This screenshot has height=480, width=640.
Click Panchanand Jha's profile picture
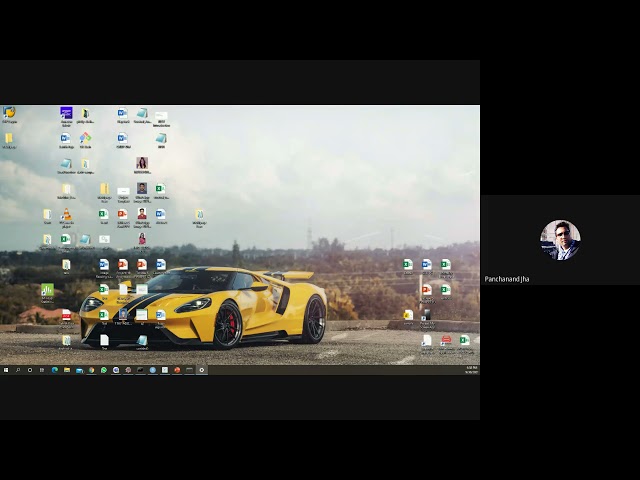coord(560,240)
